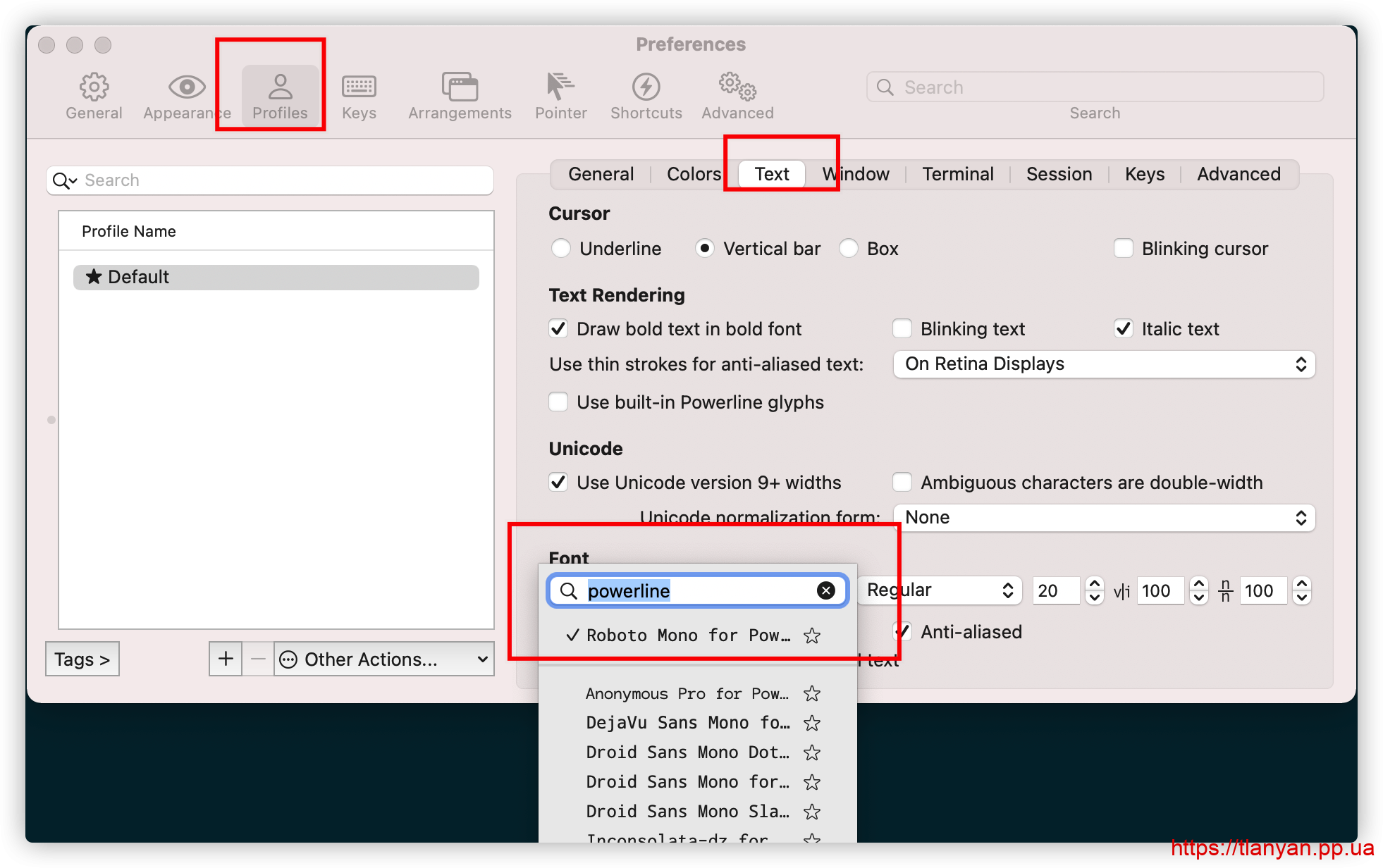Screen dimensions: 1383x868
Task: Toggle Use built-in Powerline glyphs
Action: click(x=558, y=402)
